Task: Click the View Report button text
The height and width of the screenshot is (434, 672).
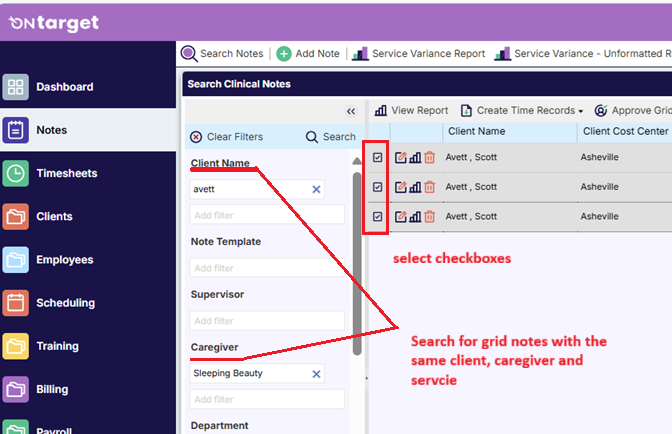Action: (x=420, y=111)
